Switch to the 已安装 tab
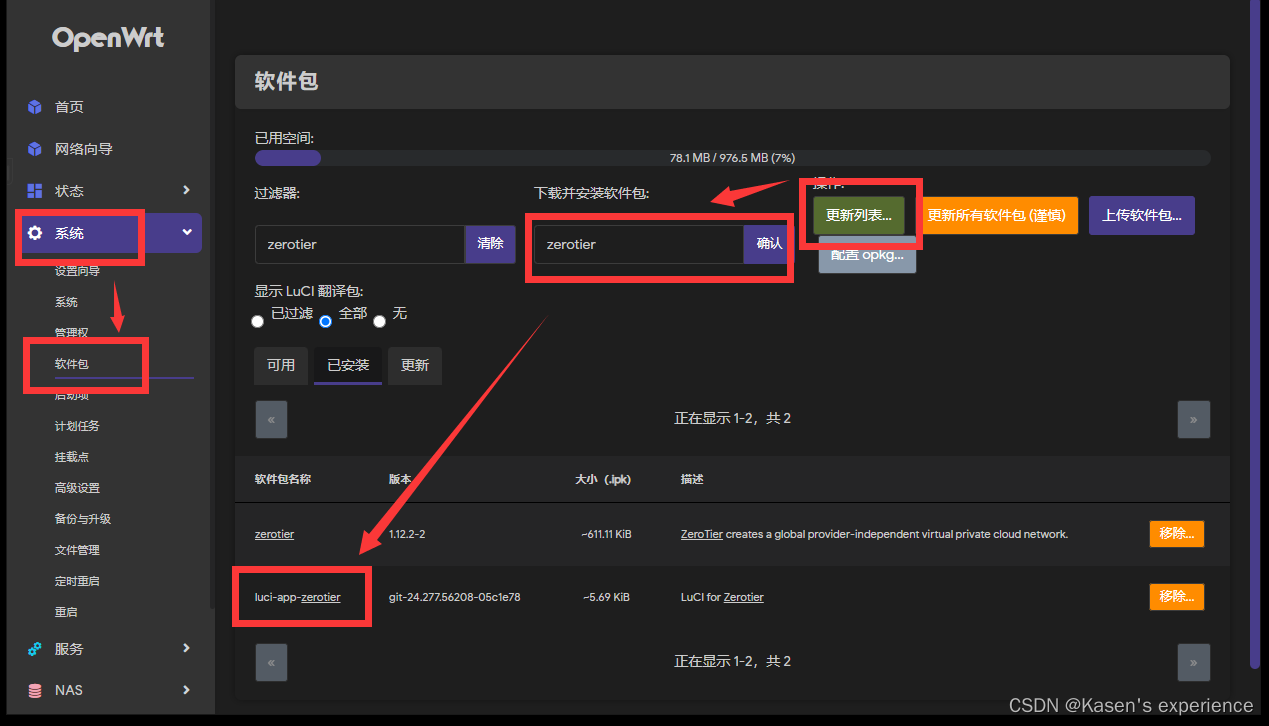Screen dimensions: 1269x726 click(x=348, y=366)
